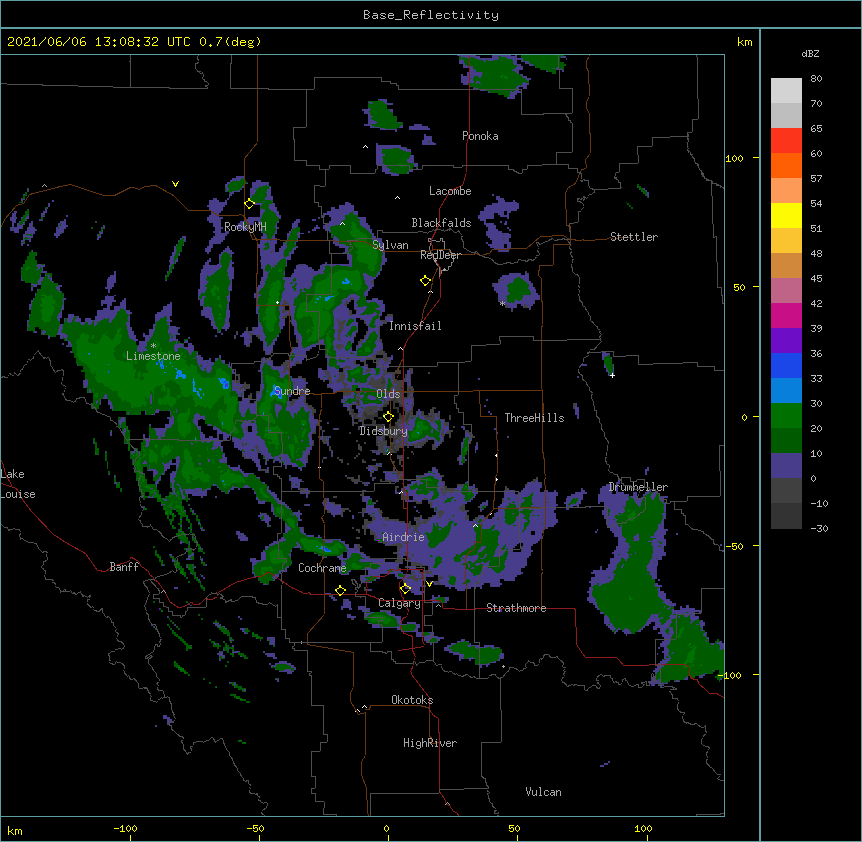Click the 100 tick on right axis
The height and width of the screenshot is (842, 862).
pos(734,158)
